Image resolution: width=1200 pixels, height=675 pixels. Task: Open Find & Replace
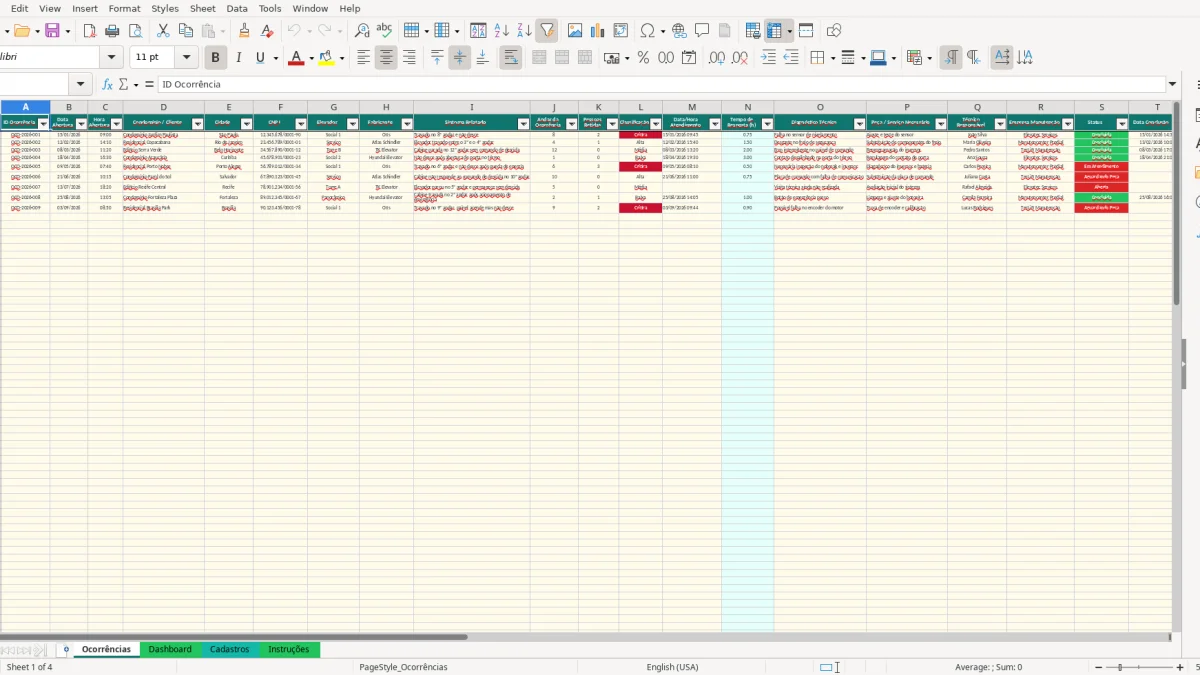362,31
